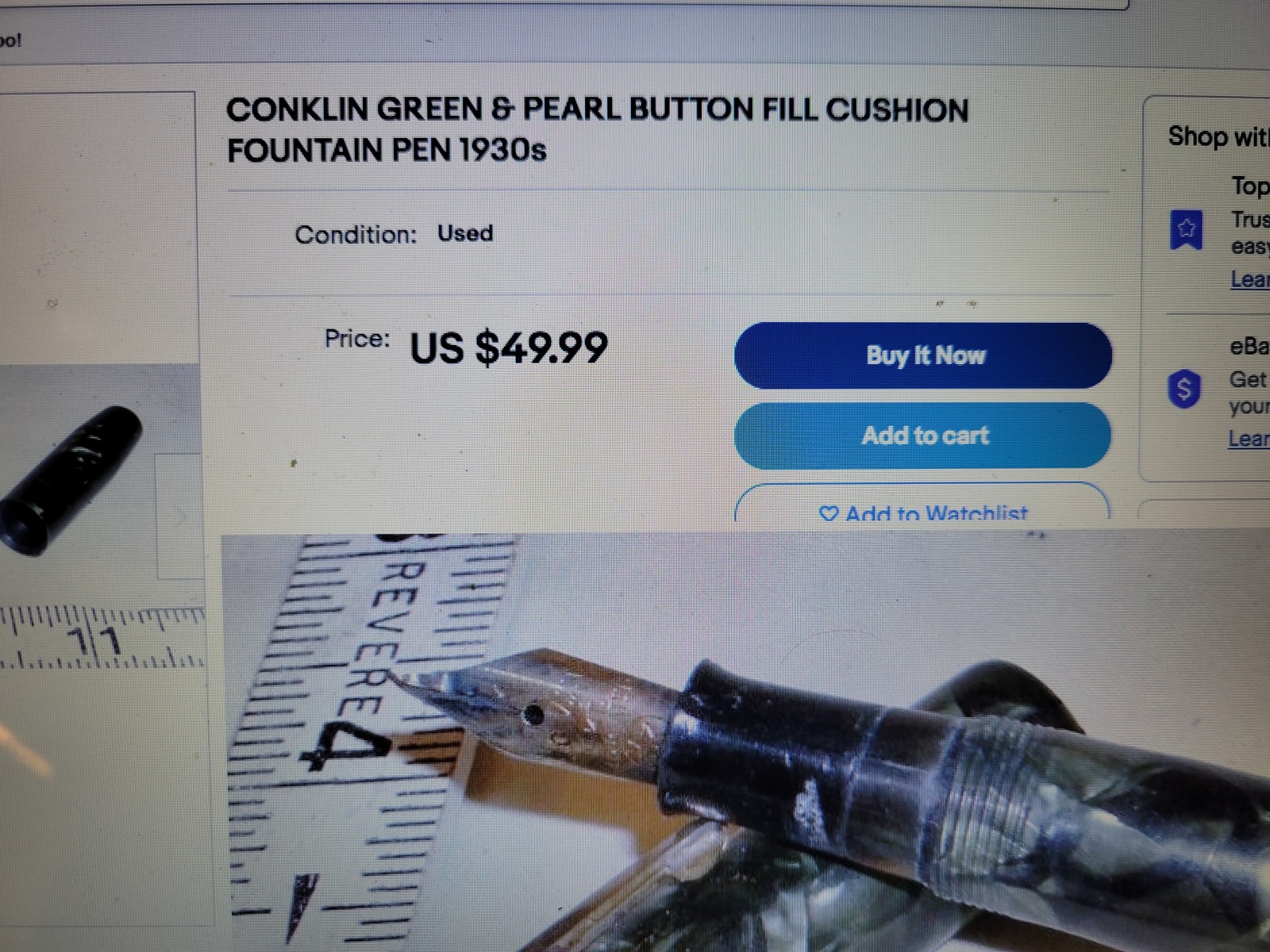Click the Buy It Now button
This screenshot has height=952, width=1270.
tap(923, 355)
